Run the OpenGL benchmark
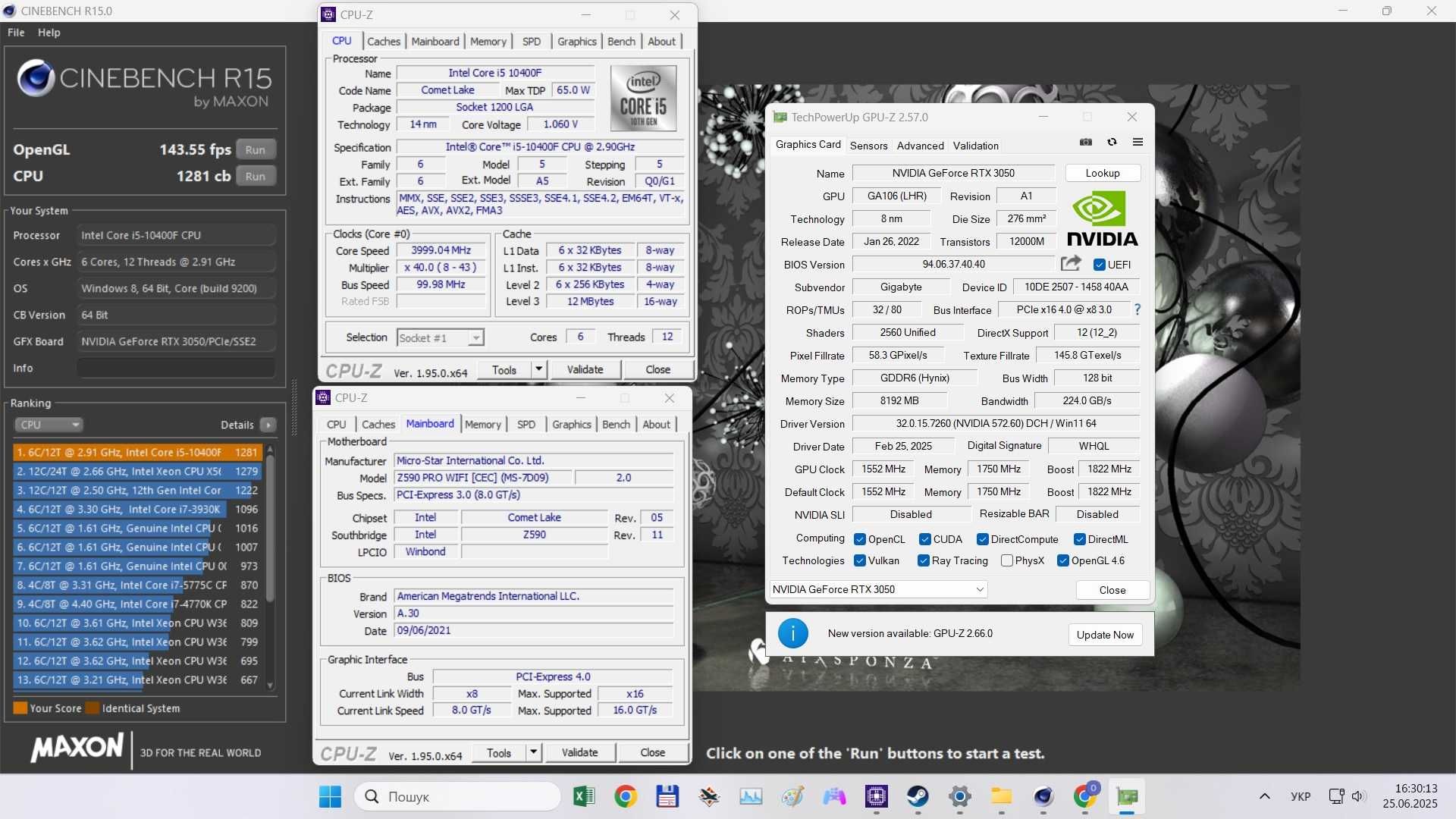The height and width of the screenshot is (819, 1456). [x=256, y=149]
